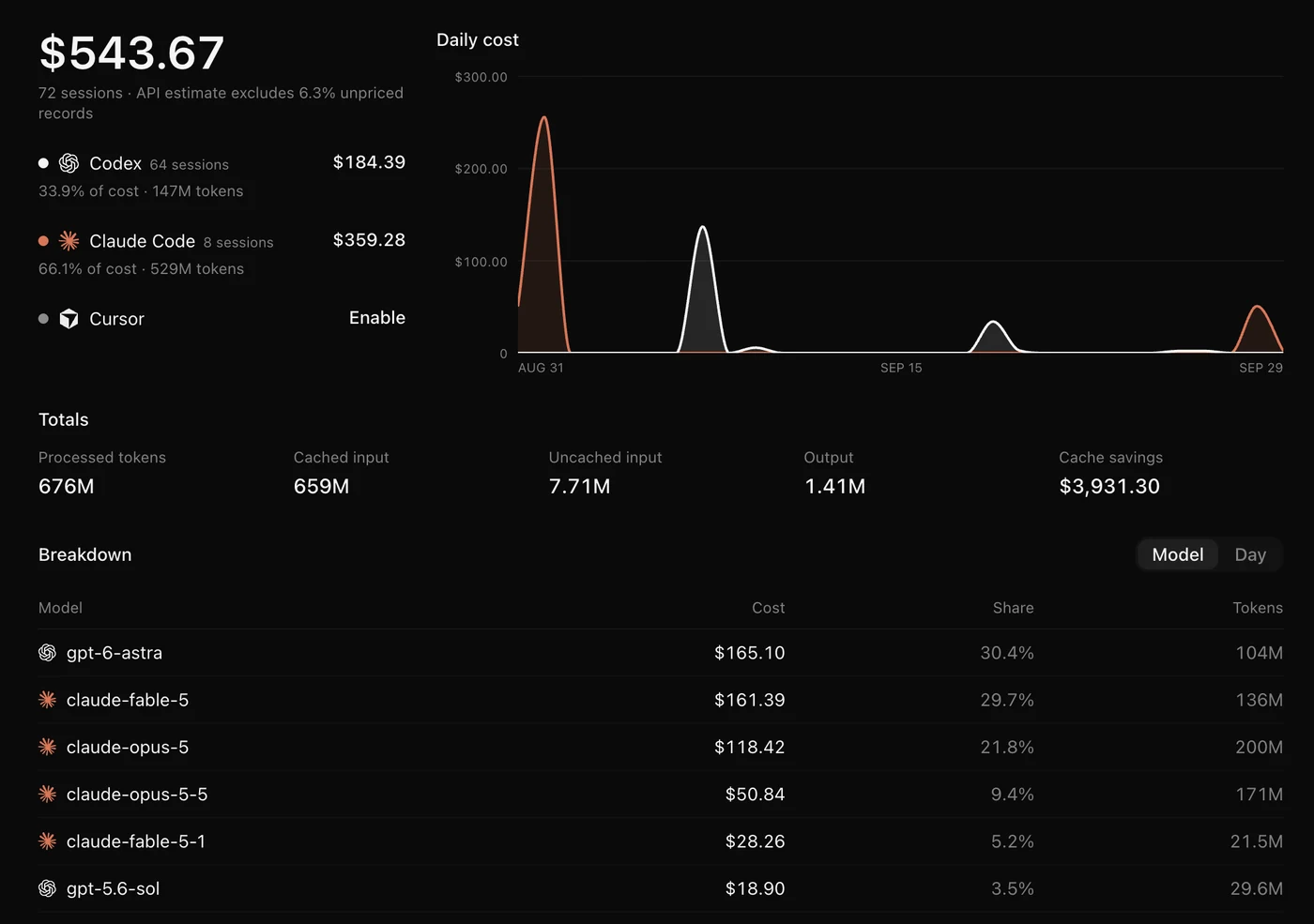1314x924 pixels.
Task: Click the Cursor provider name
Action: click(x=116, y=319)
